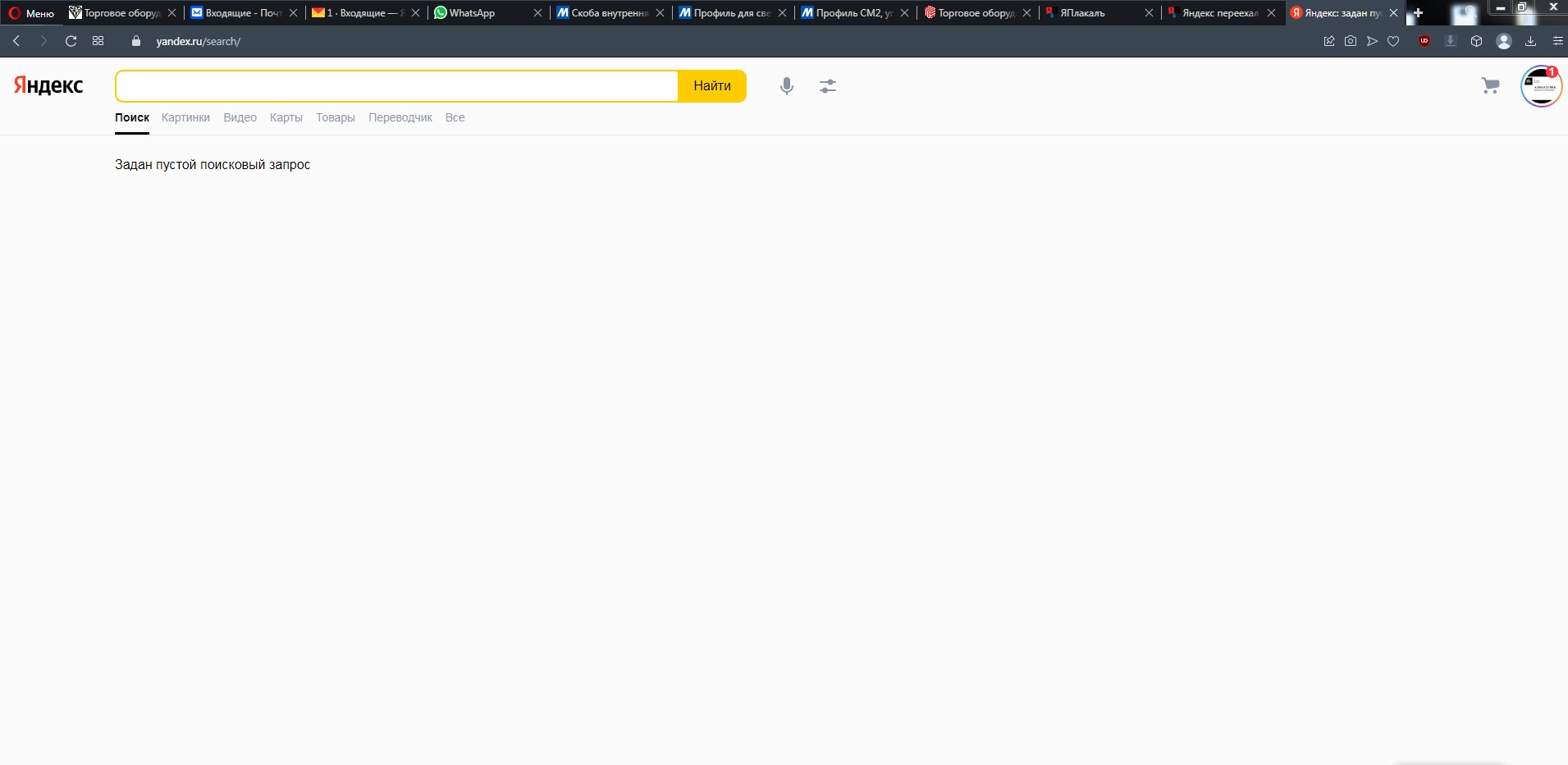Close the 'Входящие - Почт' browser tab
The height and width of the screenshot is (765, 1568).
294,13
